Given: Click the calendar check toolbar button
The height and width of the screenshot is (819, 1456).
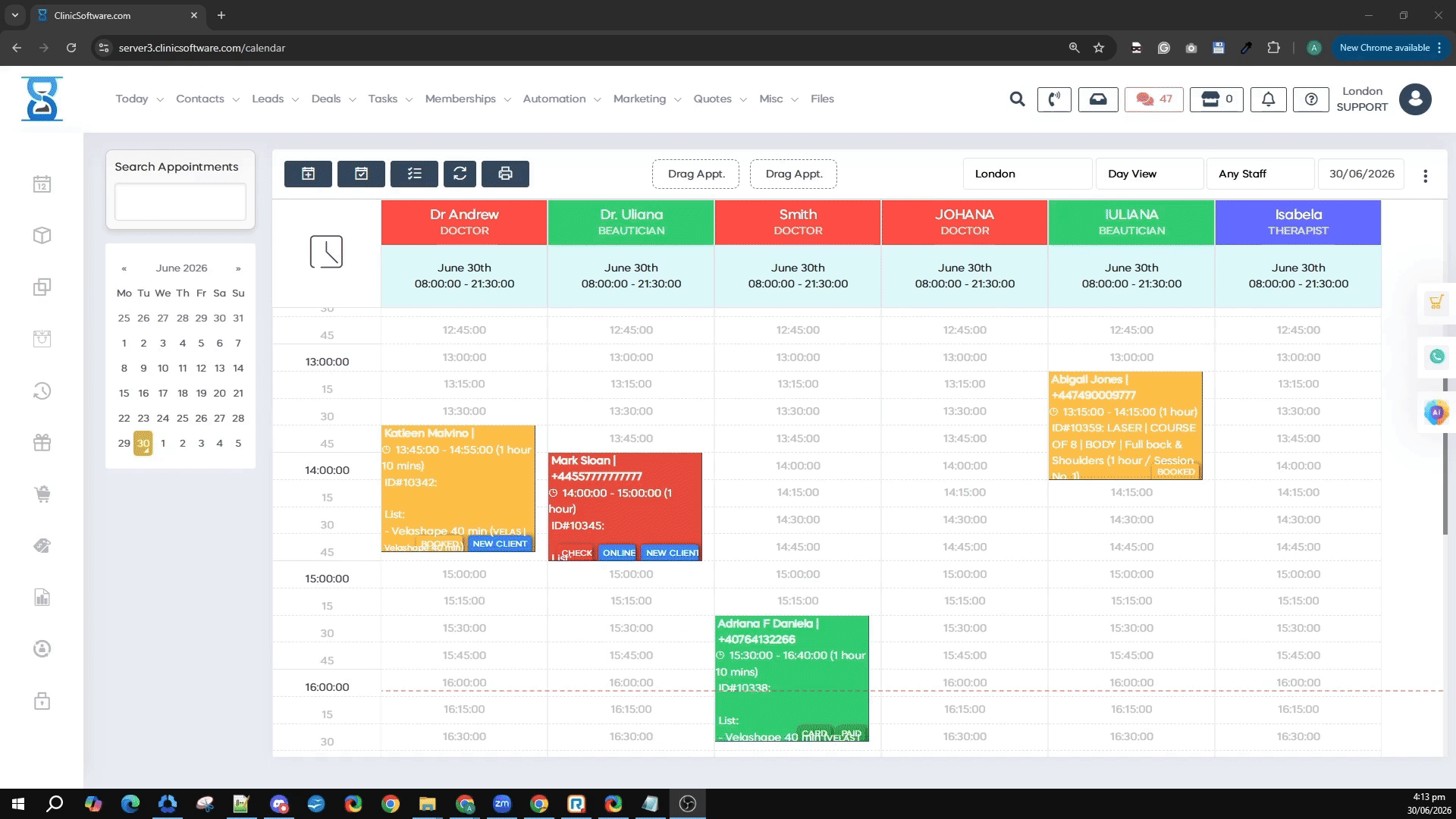Looking at the screenshot, I should (361, 174).
